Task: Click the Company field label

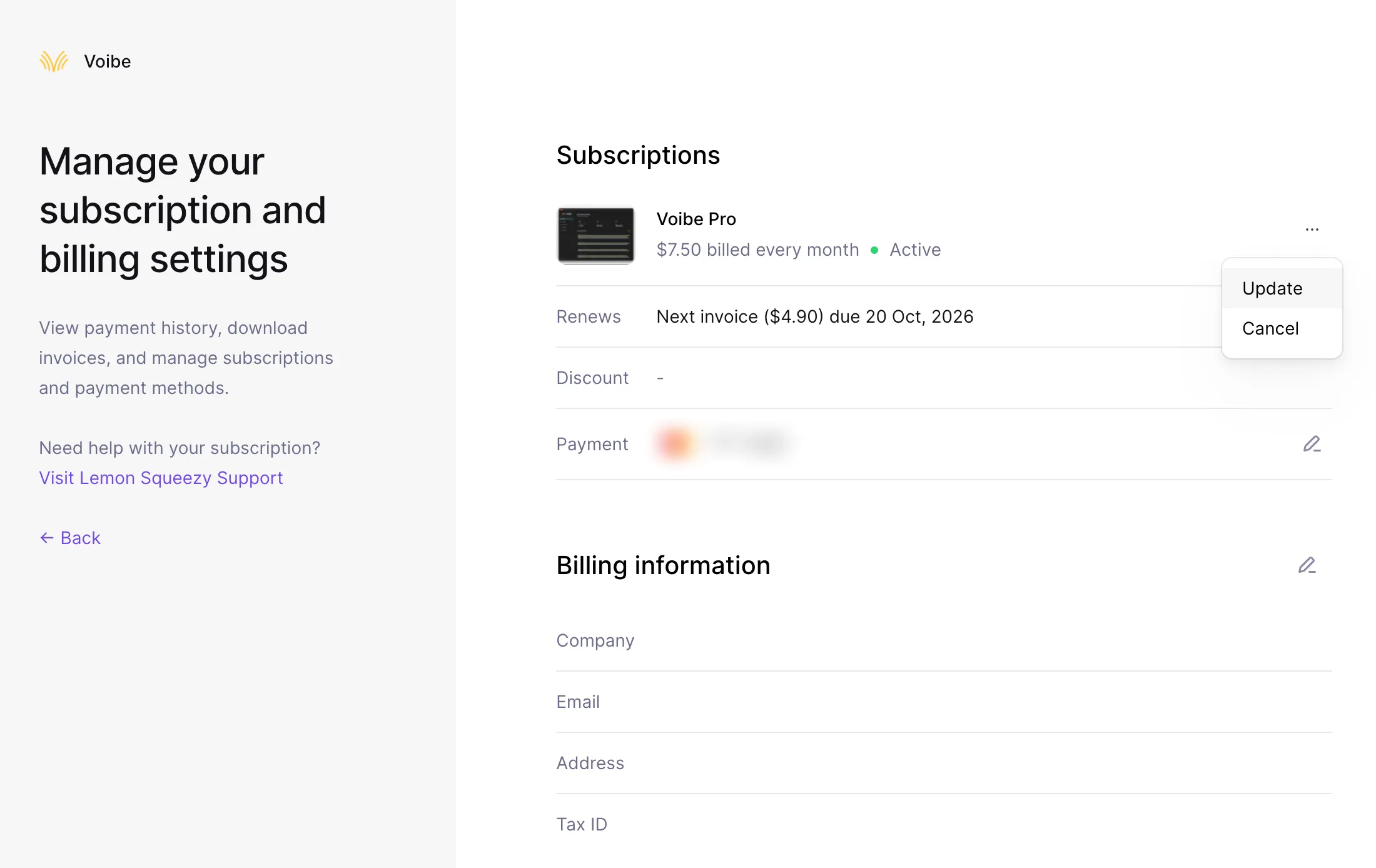Action: (x=595, y=640)
